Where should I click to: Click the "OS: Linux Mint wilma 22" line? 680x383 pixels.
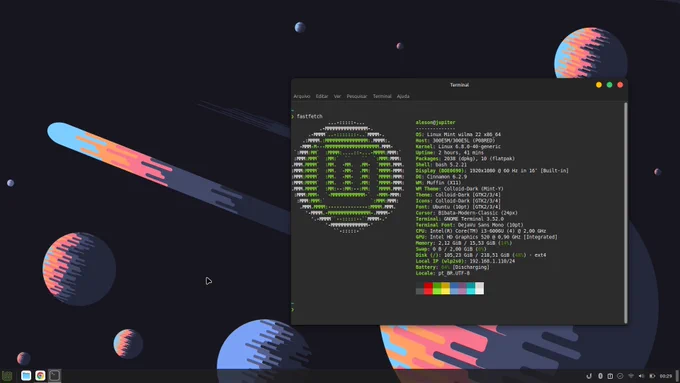[x=458, y=134]
